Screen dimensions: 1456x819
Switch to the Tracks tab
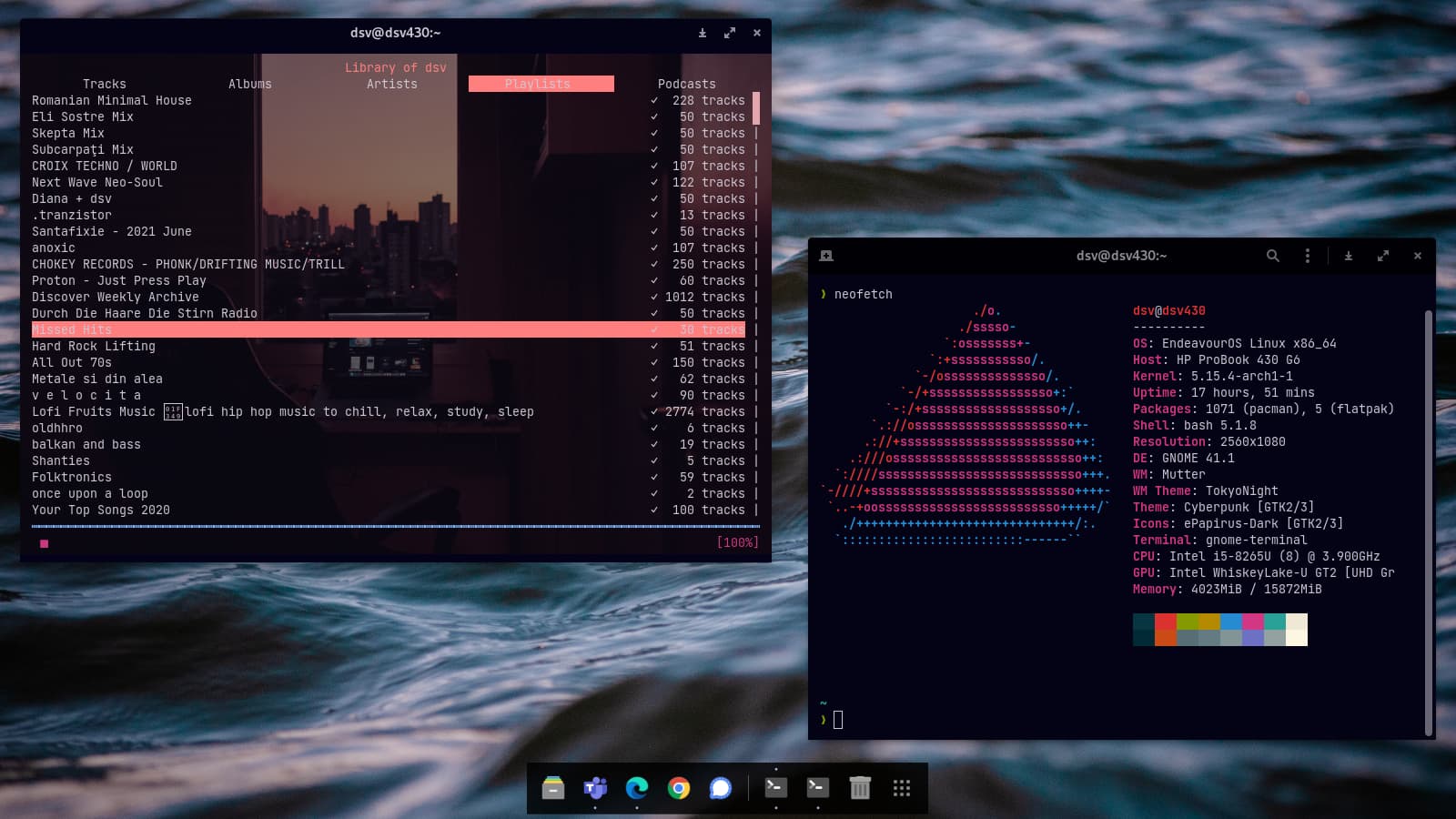105,84
